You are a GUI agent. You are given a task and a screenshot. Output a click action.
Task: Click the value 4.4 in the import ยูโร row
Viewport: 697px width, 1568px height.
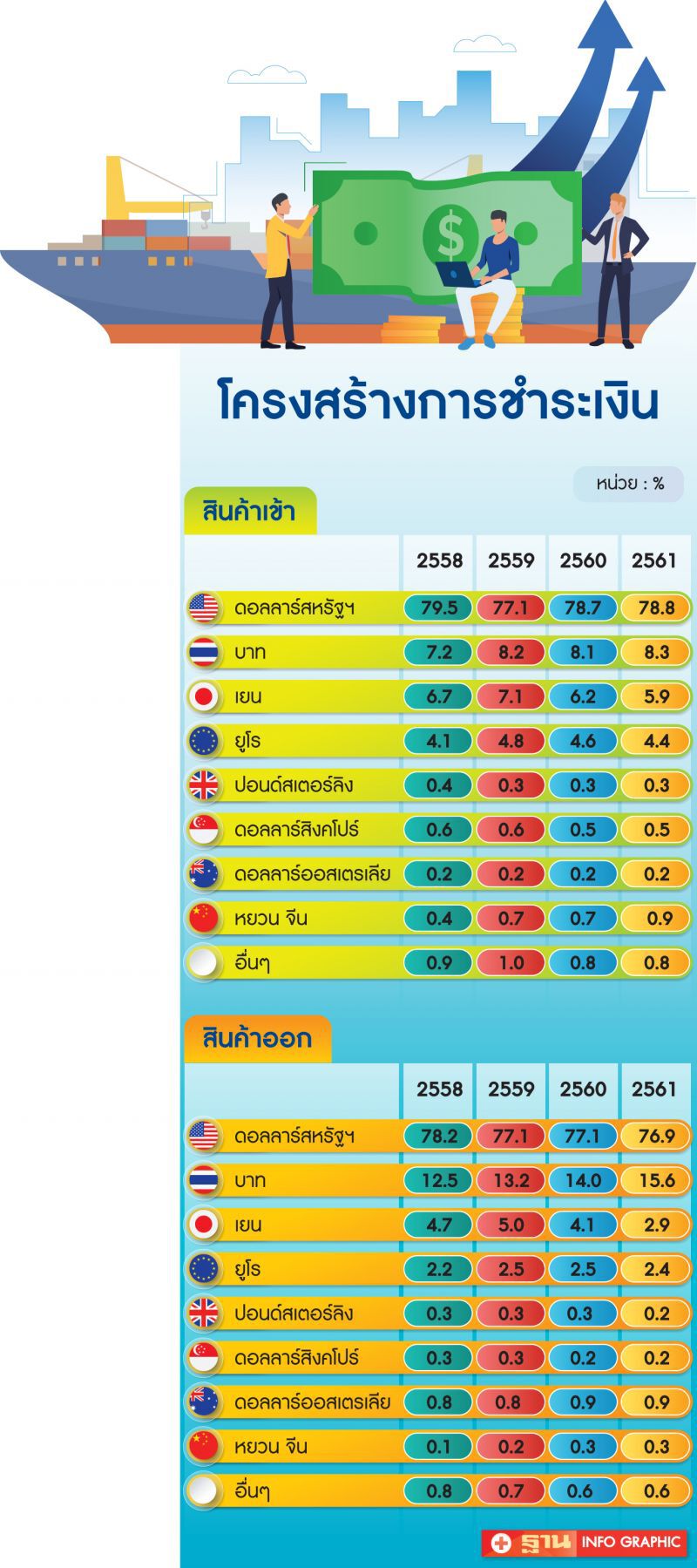[x=655, y=741]
